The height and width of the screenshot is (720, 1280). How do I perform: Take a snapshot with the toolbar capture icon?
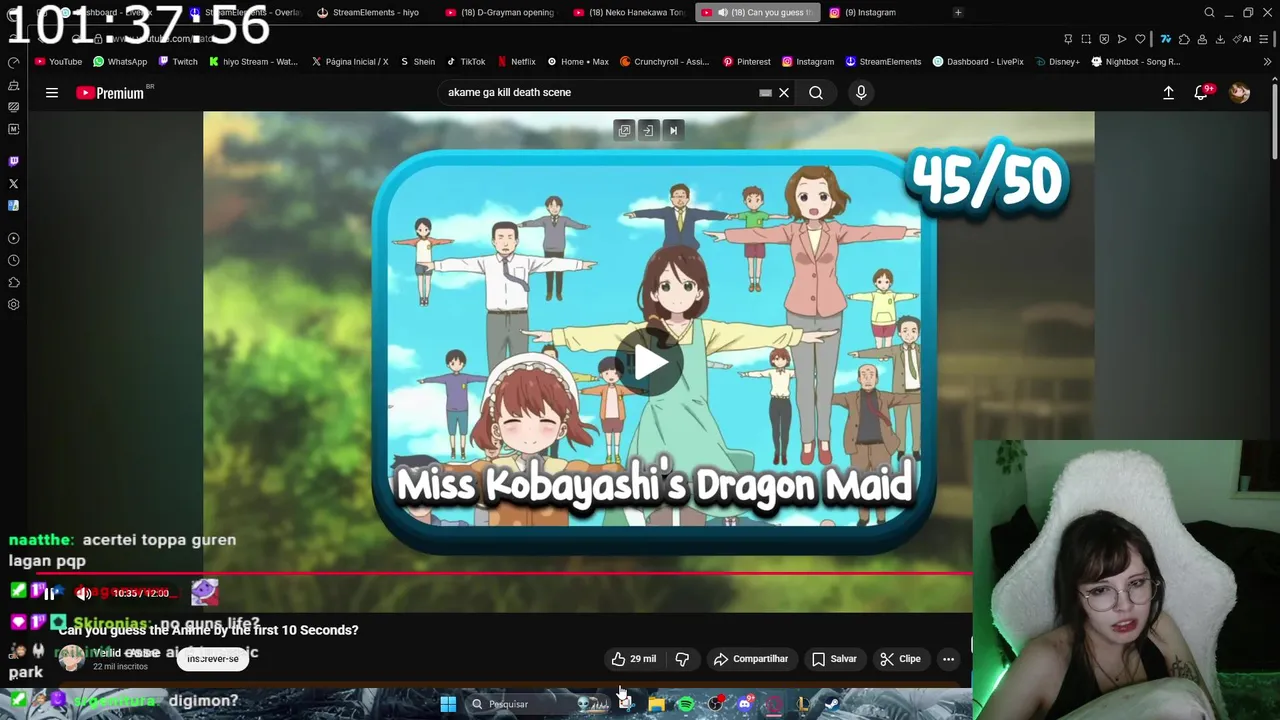tap(1086, 39)
